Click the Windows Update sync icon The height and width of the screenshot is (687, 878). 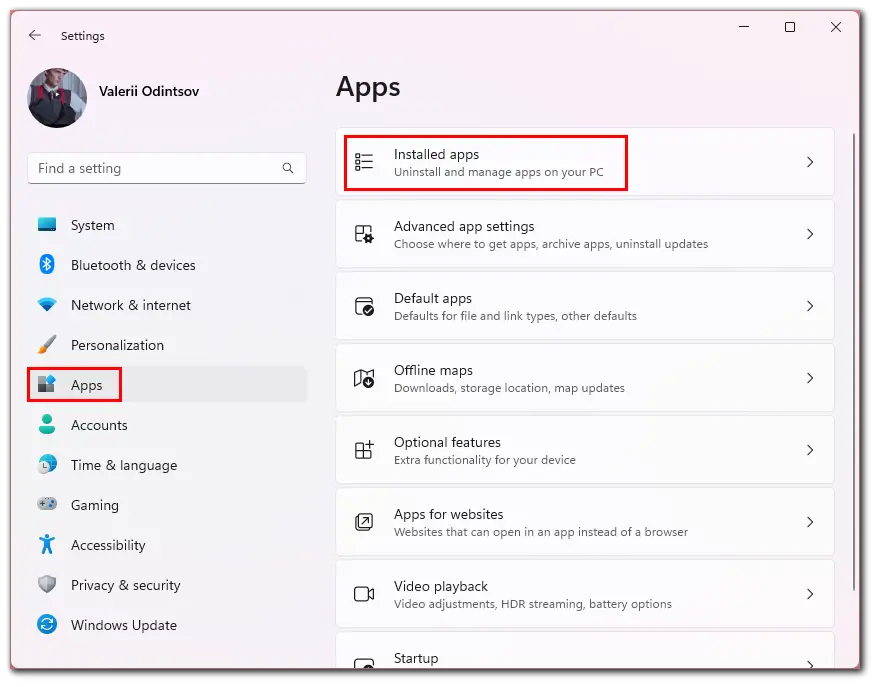click(x=47, y=624)
